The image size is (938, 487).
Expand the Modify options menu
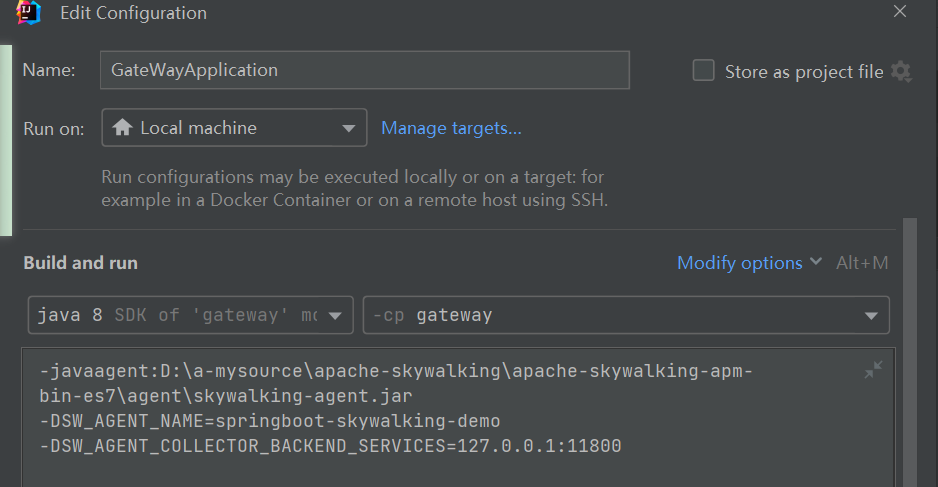pos(749,263)
